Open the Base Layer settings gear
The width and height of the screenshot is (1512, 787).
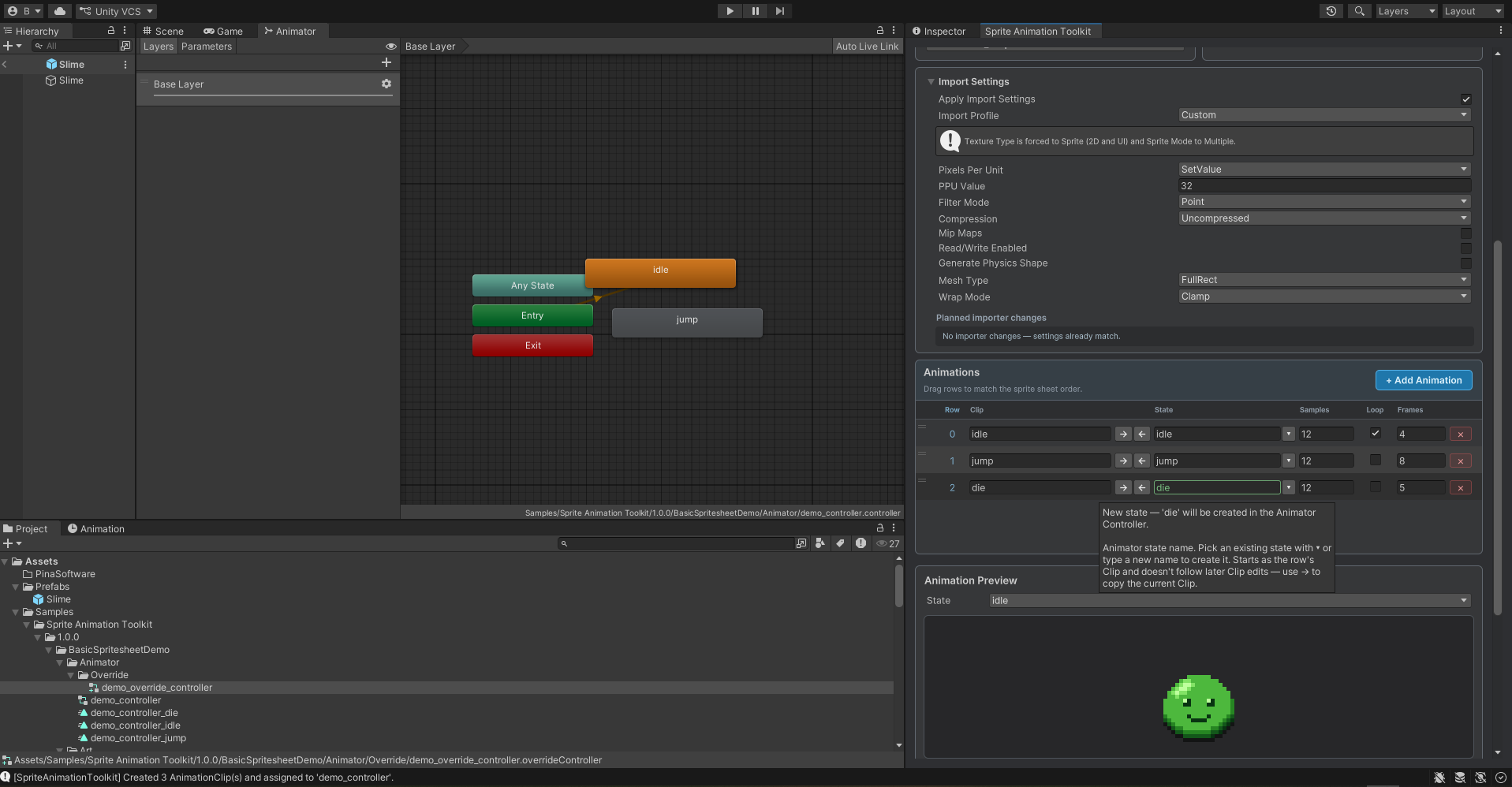386,84
